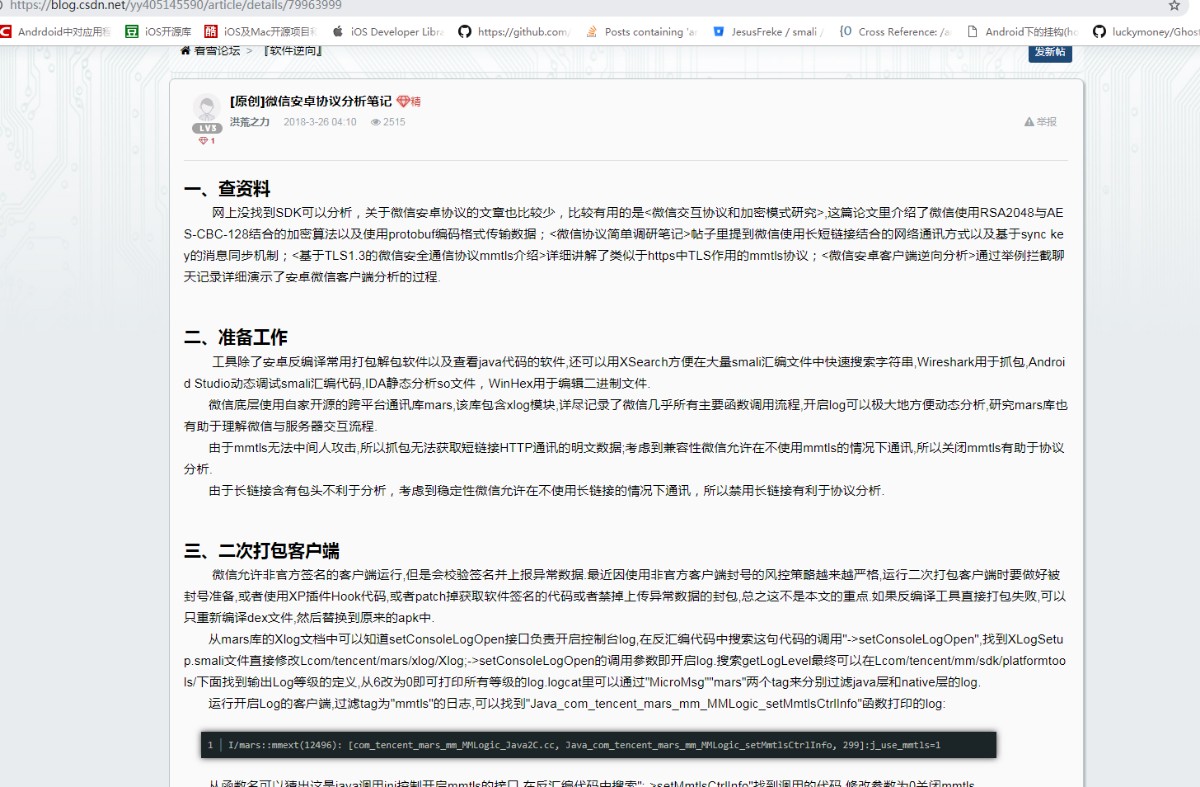The width and height of the screenshot is (1200, 787).
Task: Click the post date 2018-3-26 04:10
Action: point(320,122)
